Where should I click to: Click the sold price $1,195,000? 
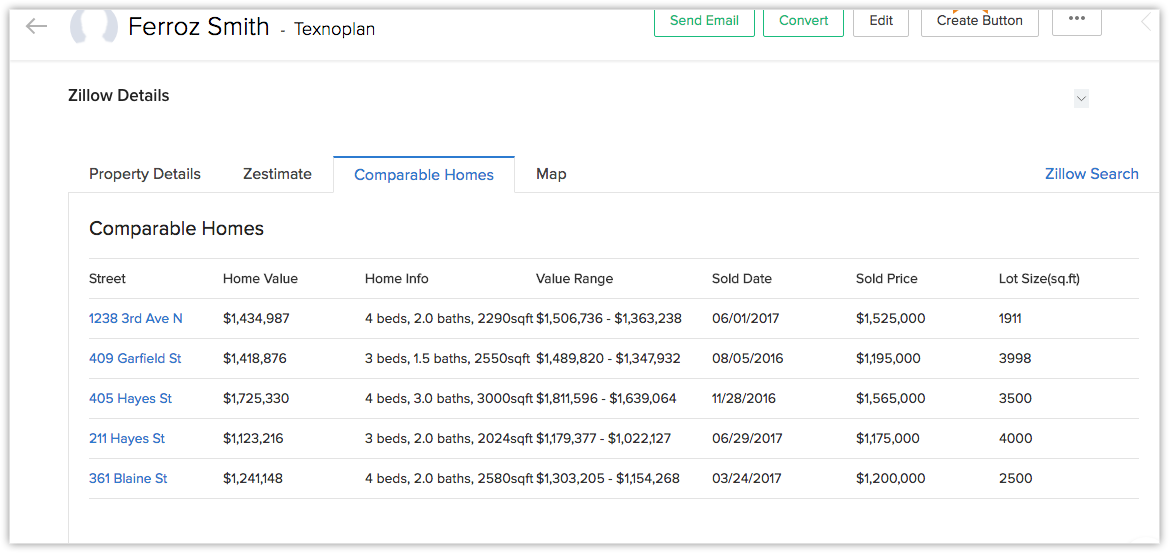(888, 358)
